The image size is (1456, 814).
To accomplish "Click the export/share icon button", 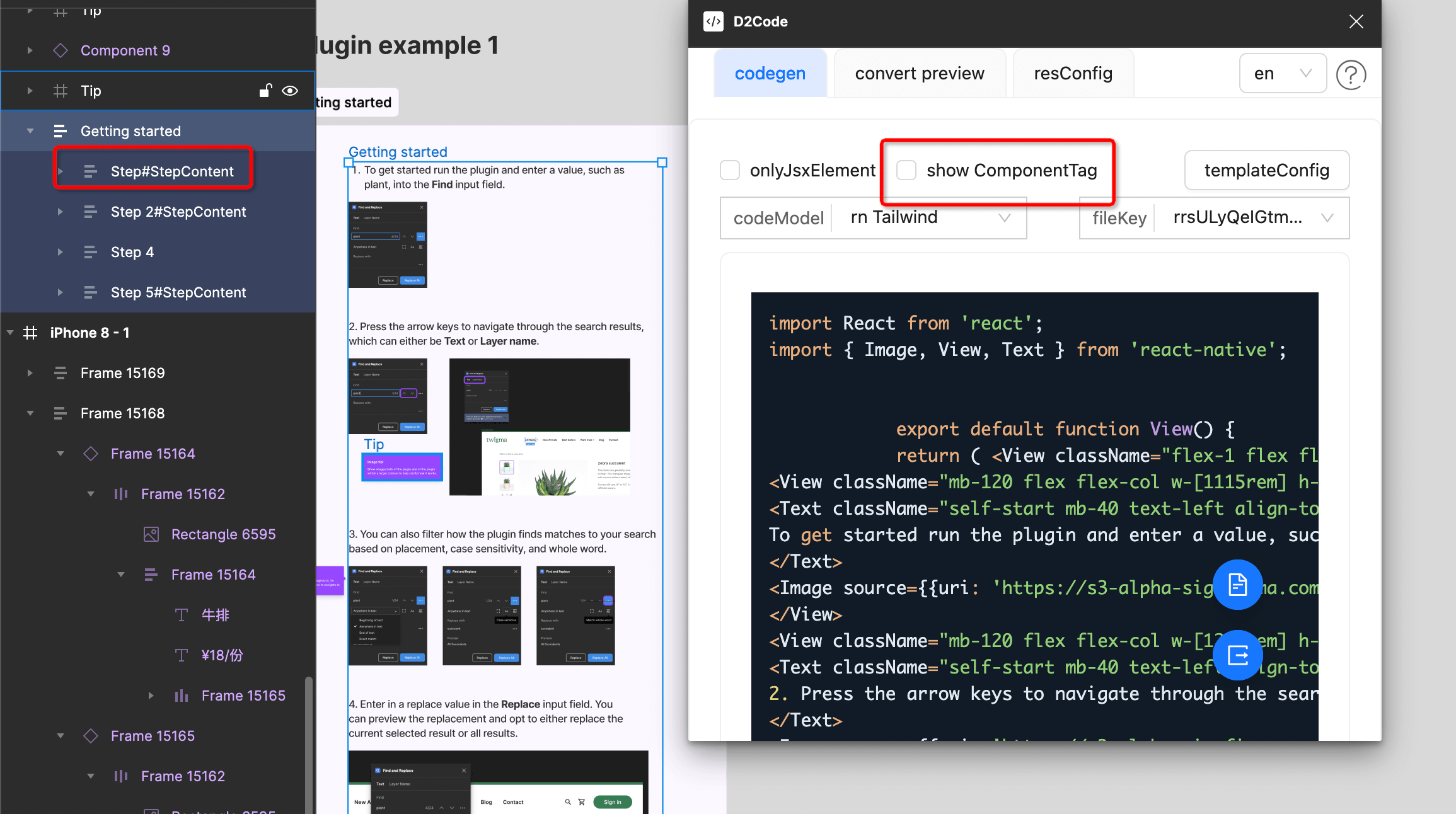I will point(1237,655).
